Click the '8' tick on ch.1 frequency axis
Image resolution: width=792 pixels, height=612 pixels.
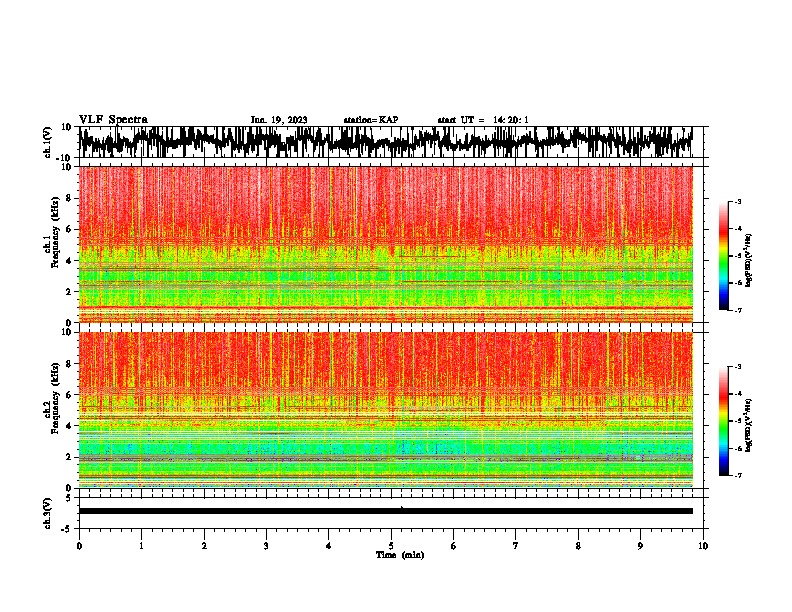[70, 198]
